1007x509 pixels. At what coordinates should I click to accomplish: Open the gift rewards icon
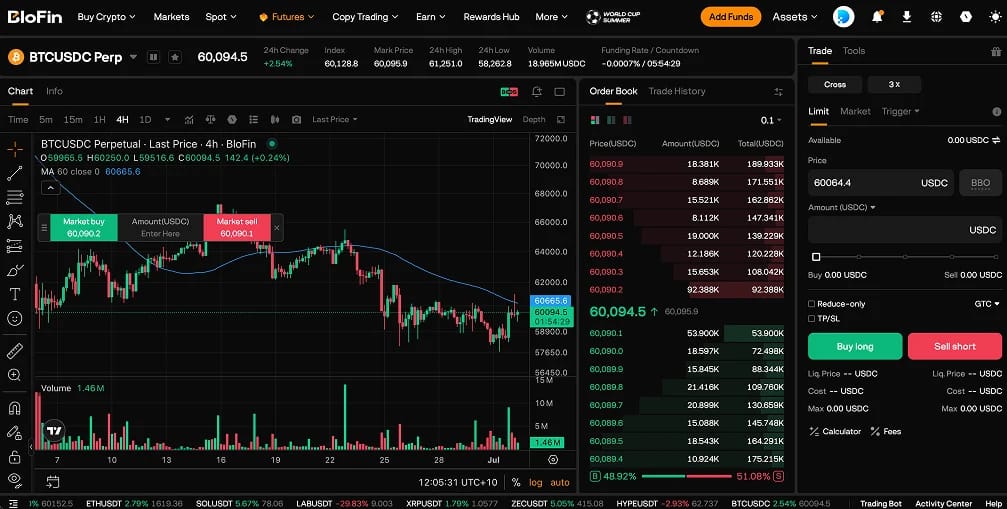(x=996, y=51)
